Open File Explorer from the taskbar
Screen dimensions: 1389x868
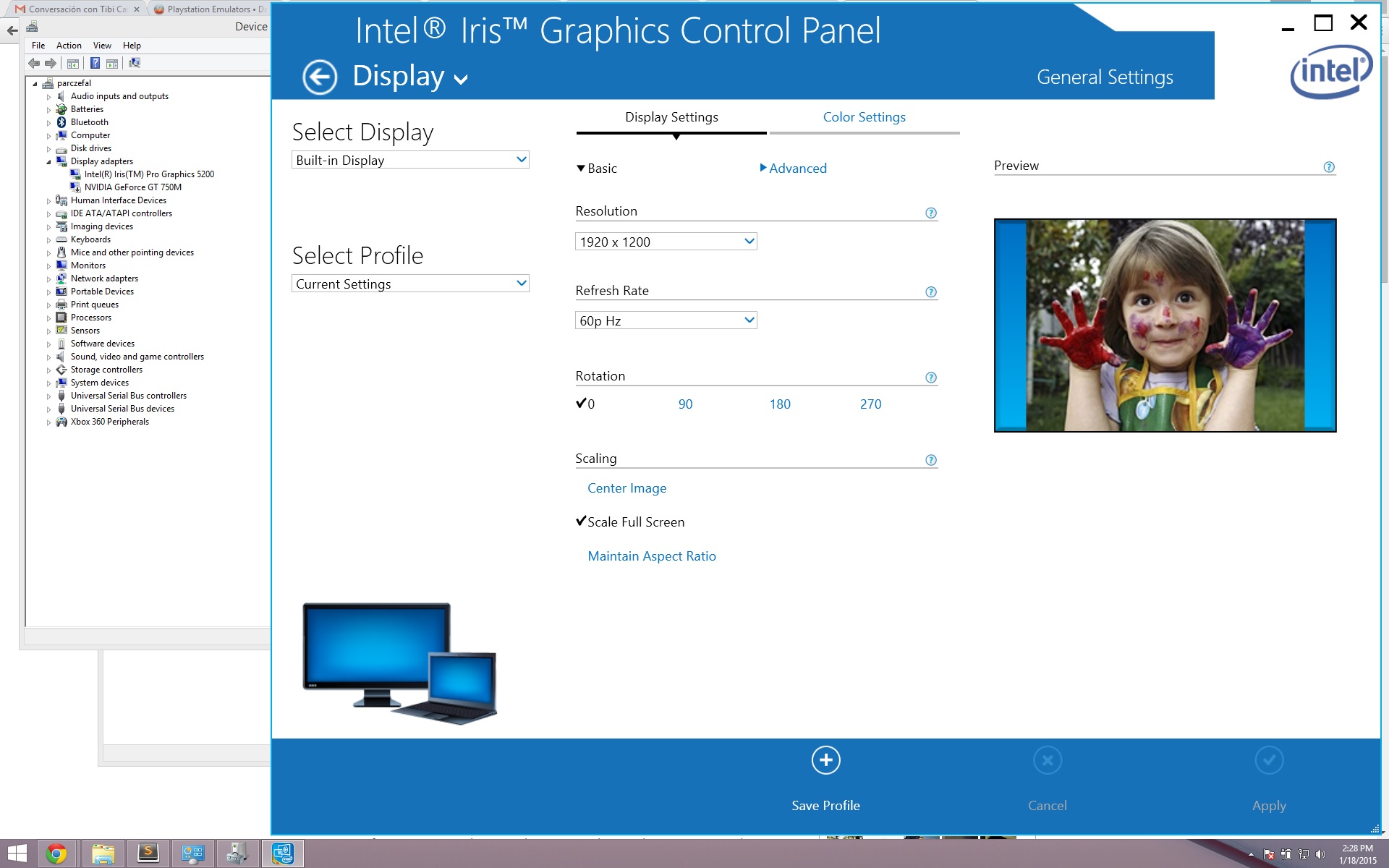tap(103, 854)
